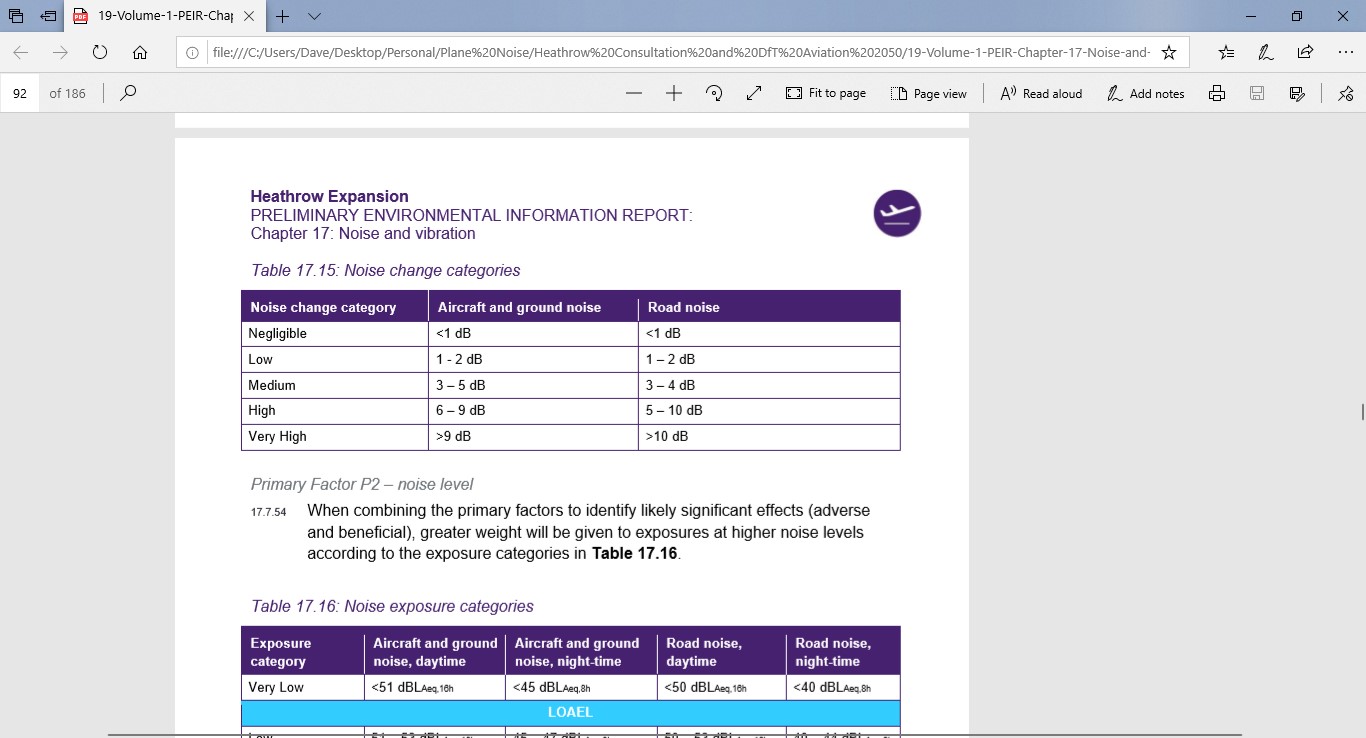Toggle Fit to page view

pos(826,93)
